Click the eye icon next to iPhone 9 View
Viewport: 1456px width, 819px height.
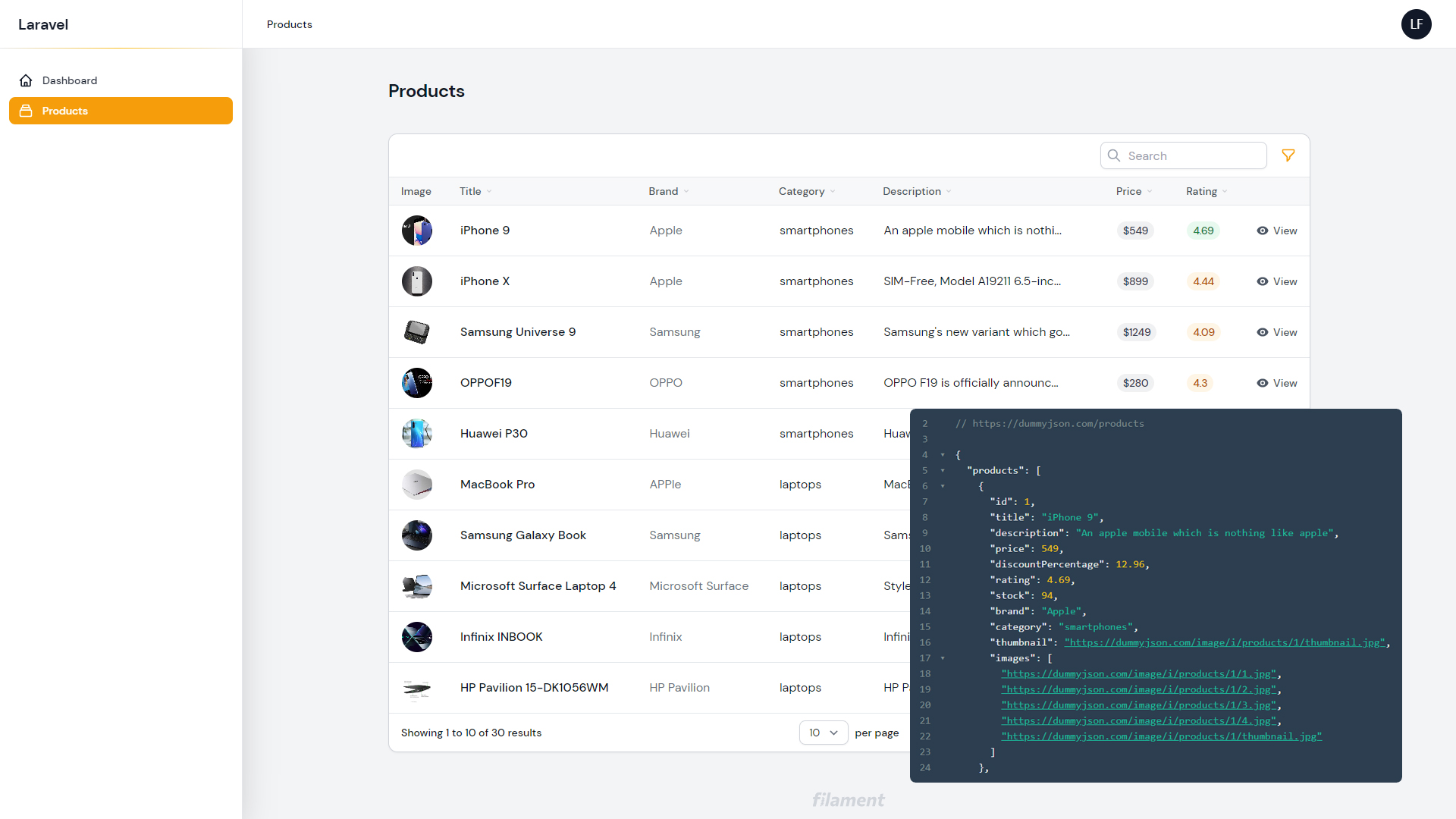click(1261, 231)
